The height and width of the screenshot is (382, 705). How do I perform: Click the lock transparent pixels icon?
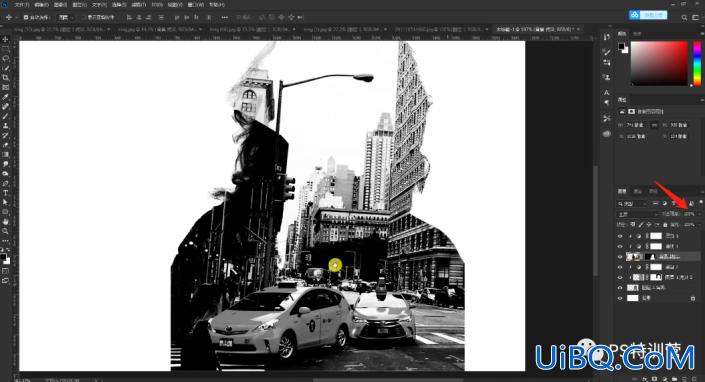pos(633,224)
